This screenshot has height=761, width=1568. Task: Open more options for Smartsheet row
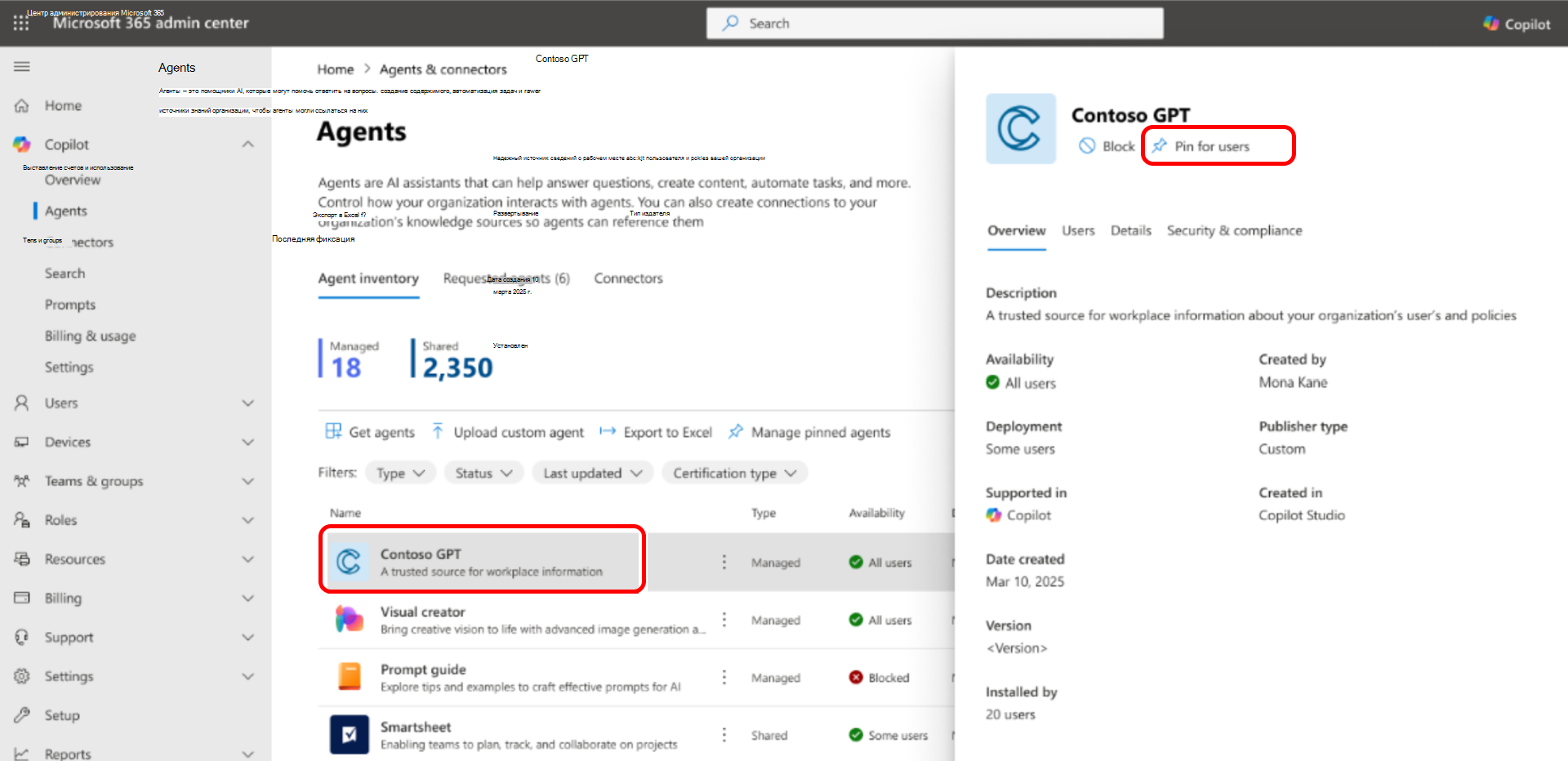(x=724, y=735)
